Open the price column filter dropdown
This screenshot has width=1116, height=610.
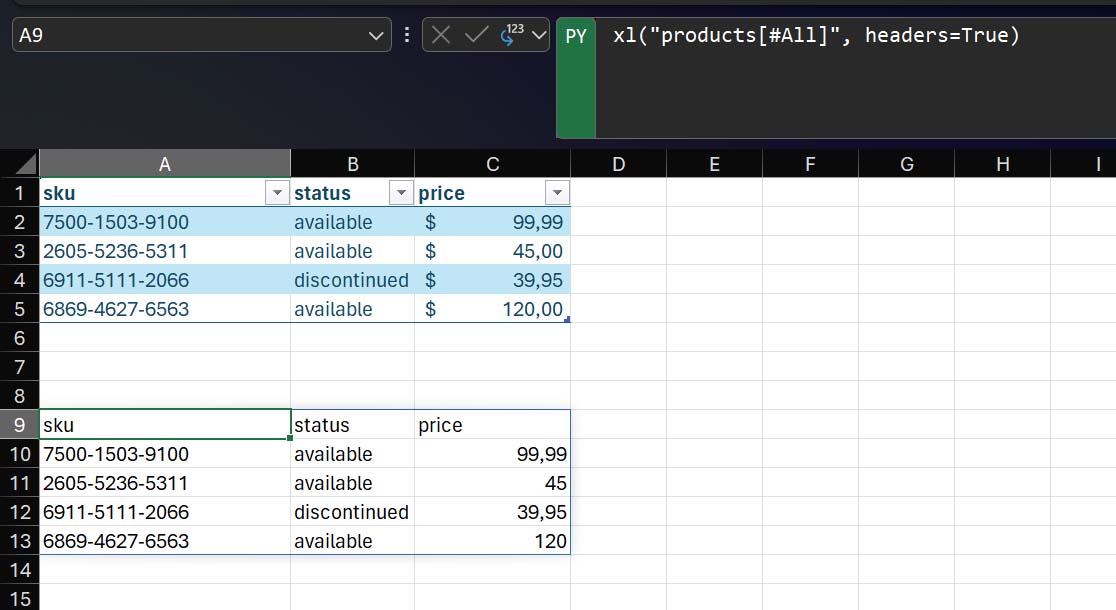557,193
